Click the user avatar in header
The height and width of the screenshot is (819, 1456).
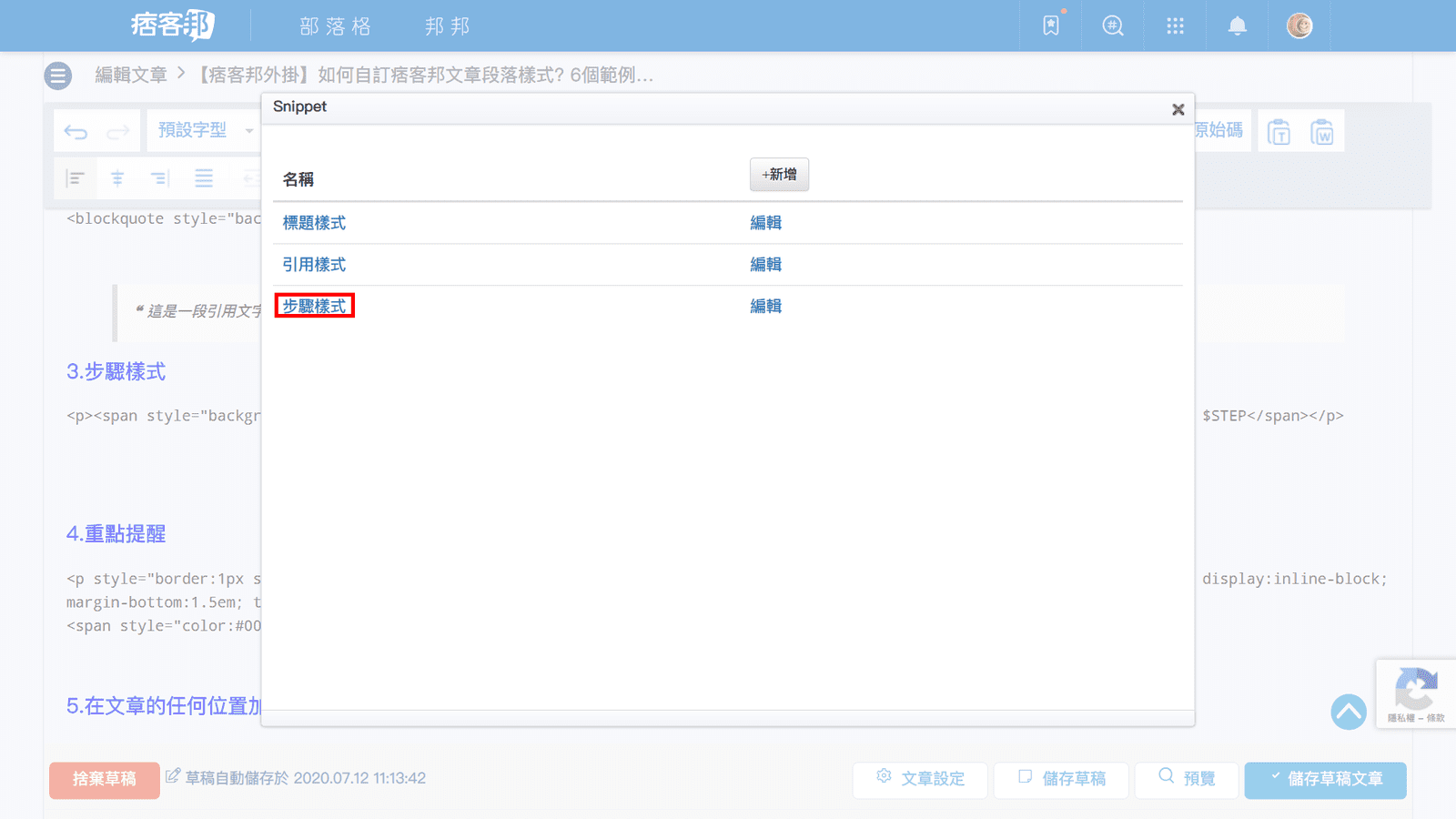point(1299,25)
